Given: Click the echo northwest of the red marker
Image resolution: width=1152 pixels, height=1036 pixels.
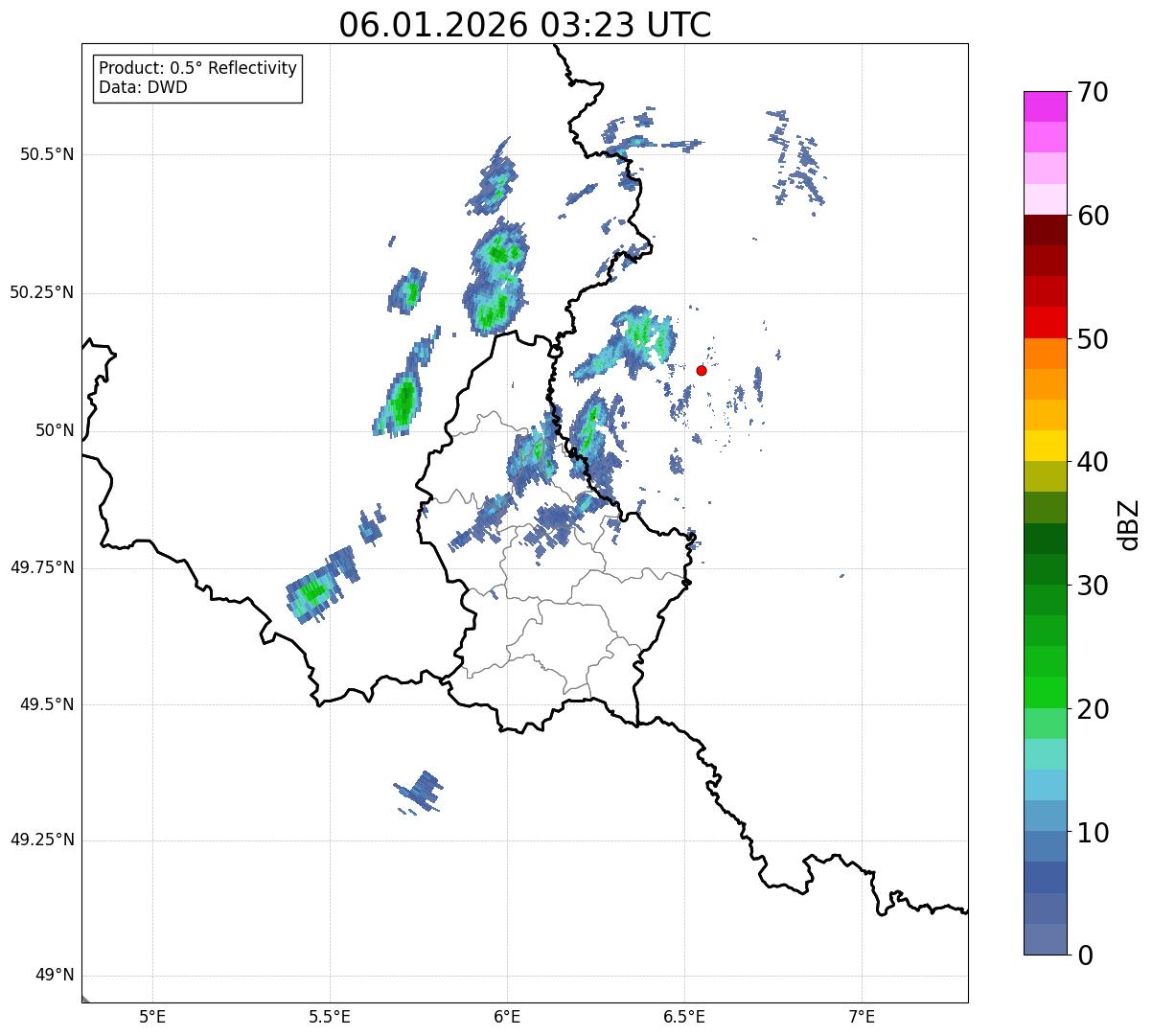Looking at the screenshot, I should [x=625, y=342].
